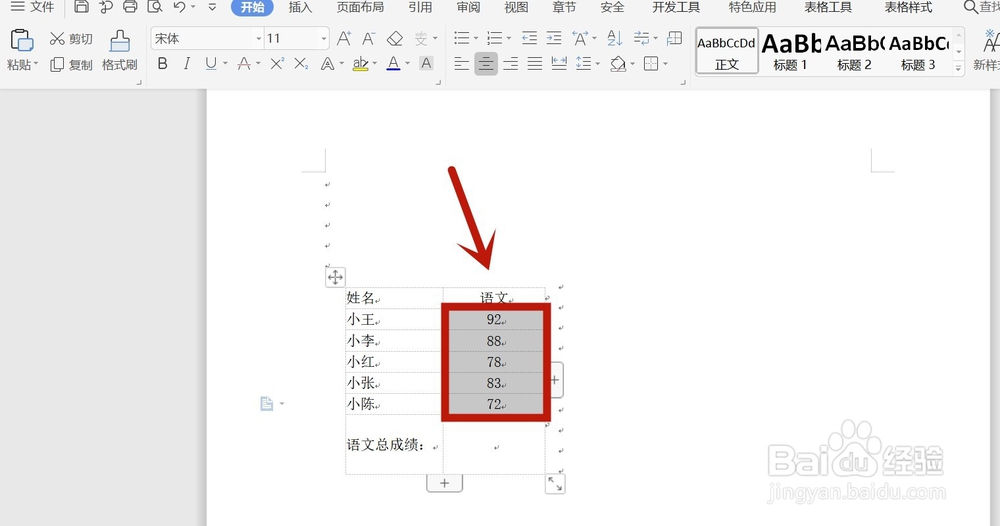Click the Distributed alignment icon
This screenshot has width=1000, height=526.
coord(559,63)
